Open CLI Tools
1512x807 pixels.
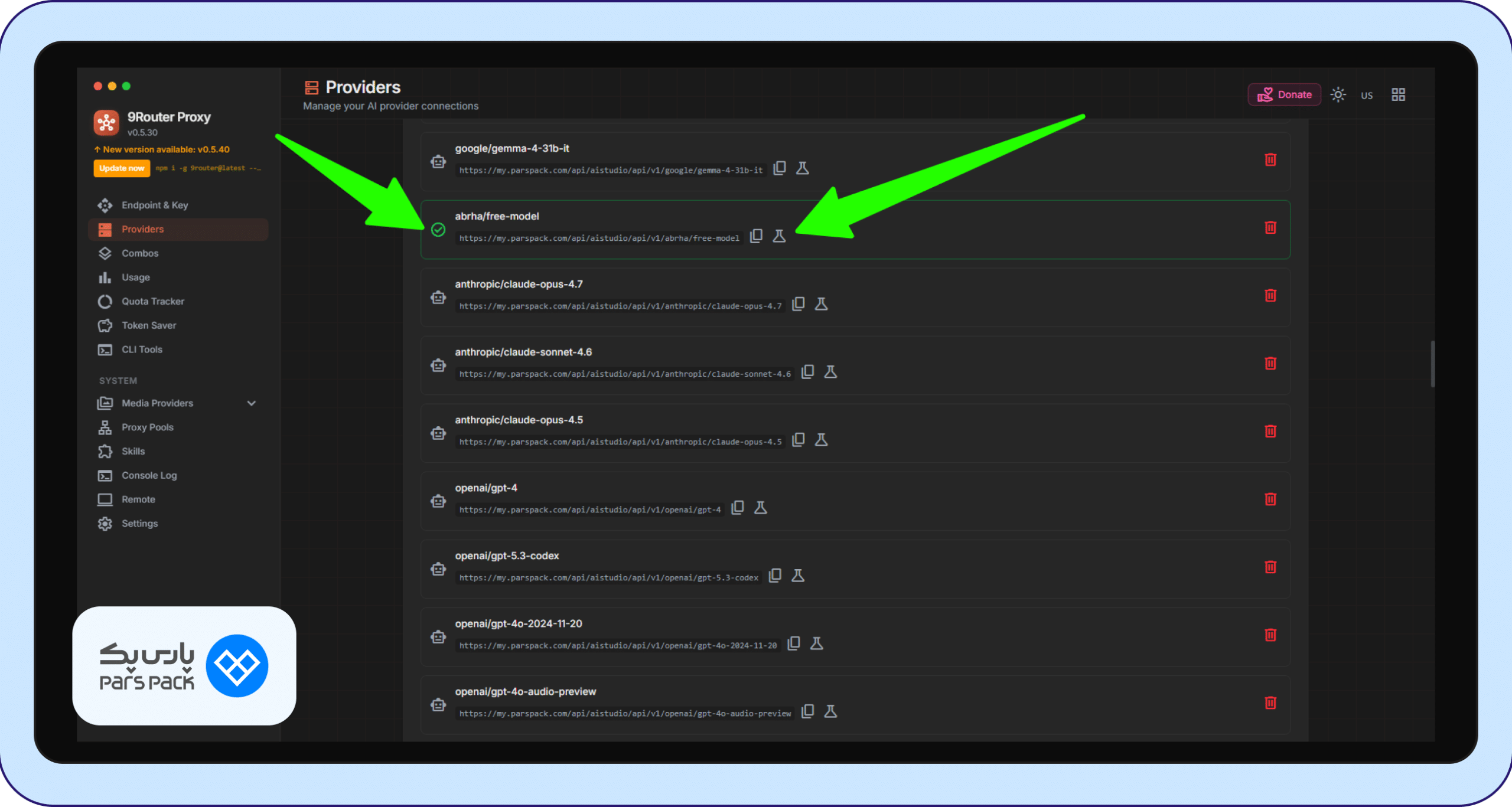[x=178, y=349]
